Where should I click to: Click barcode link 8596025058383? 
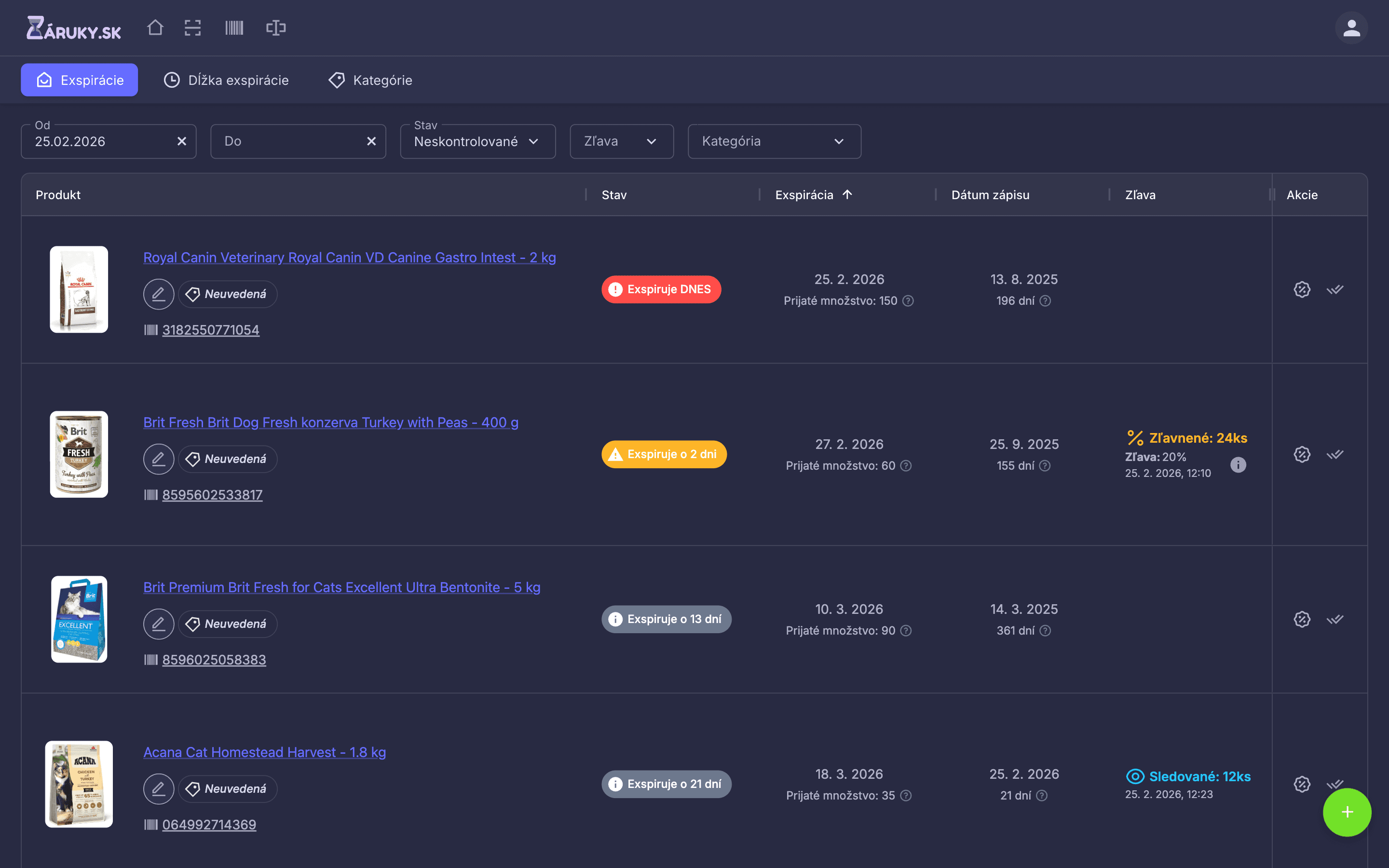pyautogui.click(x=214, y=660)
